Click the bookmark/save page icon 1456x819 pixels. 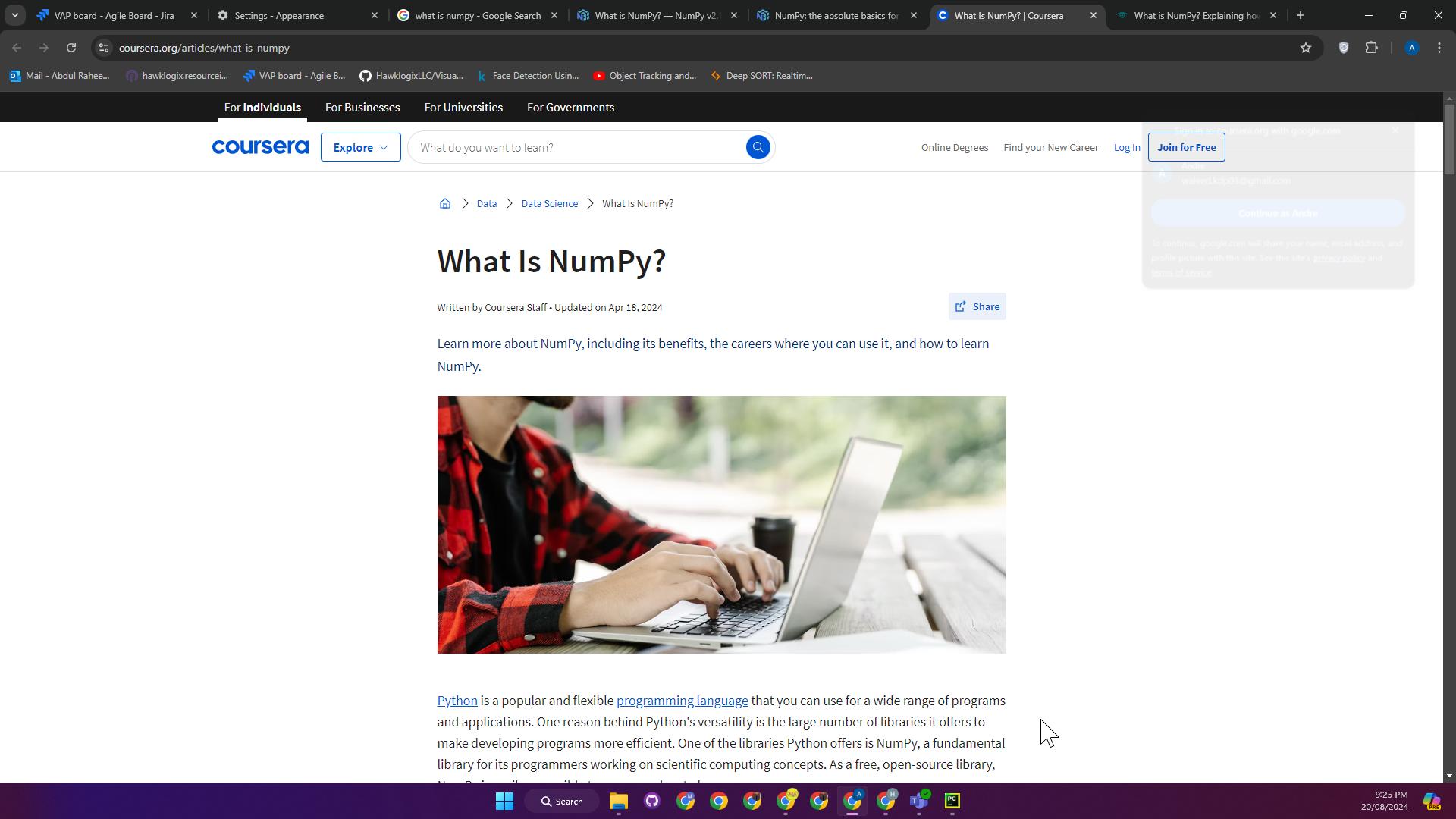[x=1305, y=47]
